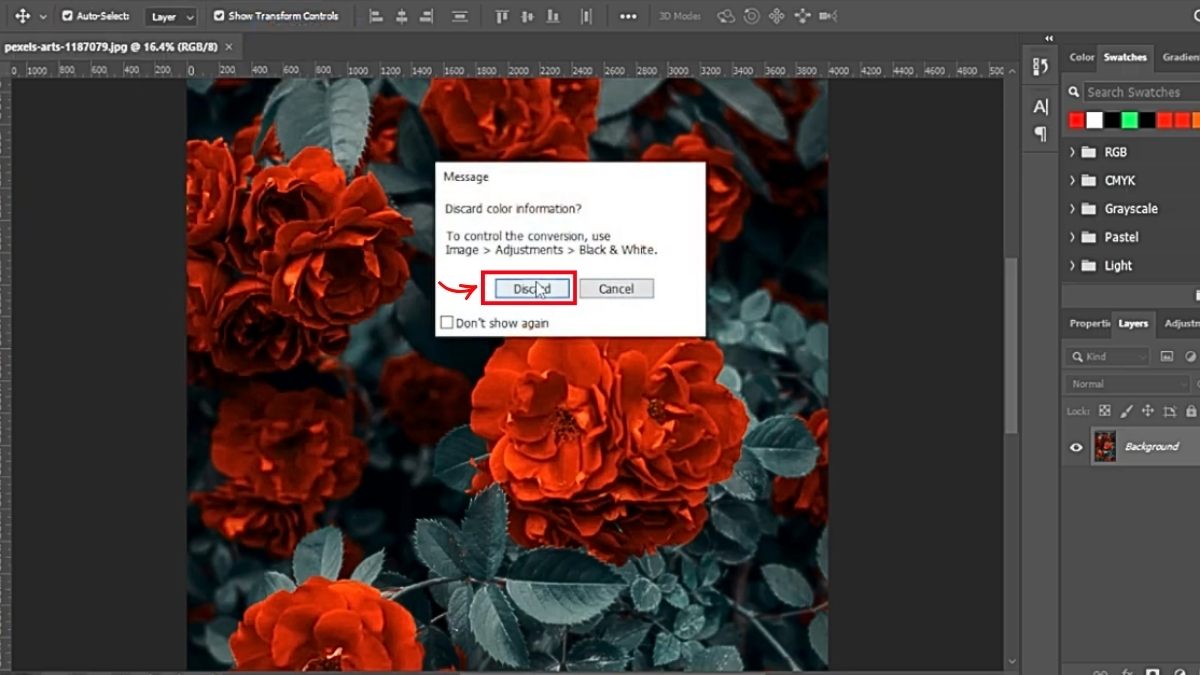Switch to the Swatches tab
This screenshot has width=1200, height=675.
coord(1125,57)
